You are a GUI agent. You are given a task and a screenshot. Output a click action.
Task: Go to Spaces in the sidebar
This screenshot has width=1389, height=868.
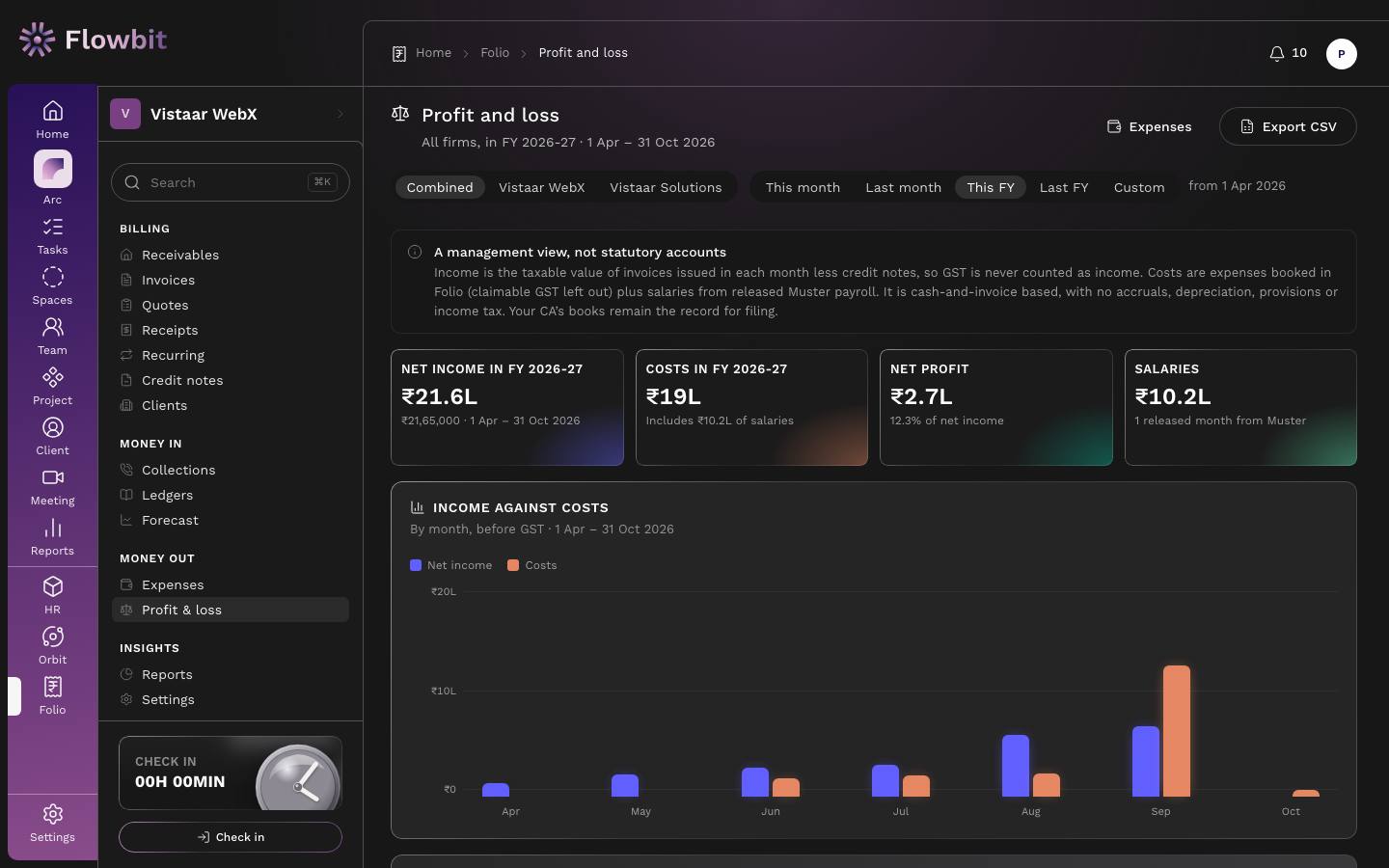click(x=52, y=285)
